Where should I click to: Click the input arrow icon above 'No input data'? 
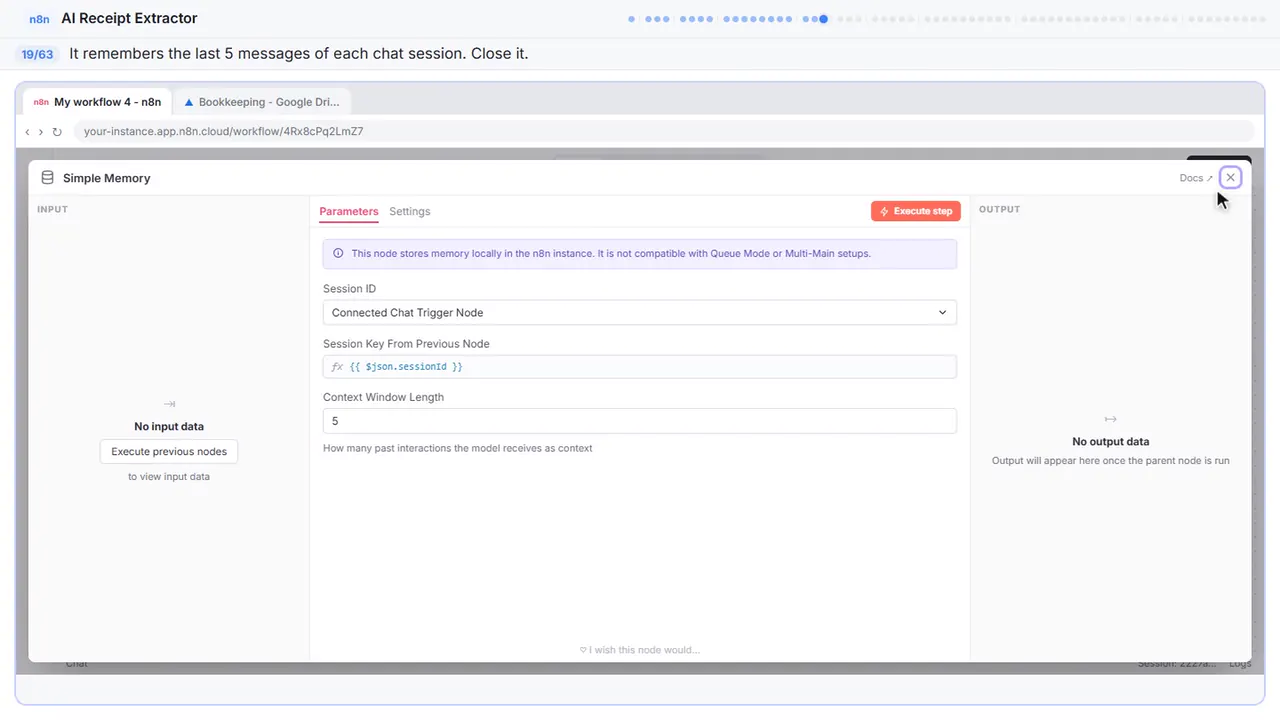click(x=169, y=404)
